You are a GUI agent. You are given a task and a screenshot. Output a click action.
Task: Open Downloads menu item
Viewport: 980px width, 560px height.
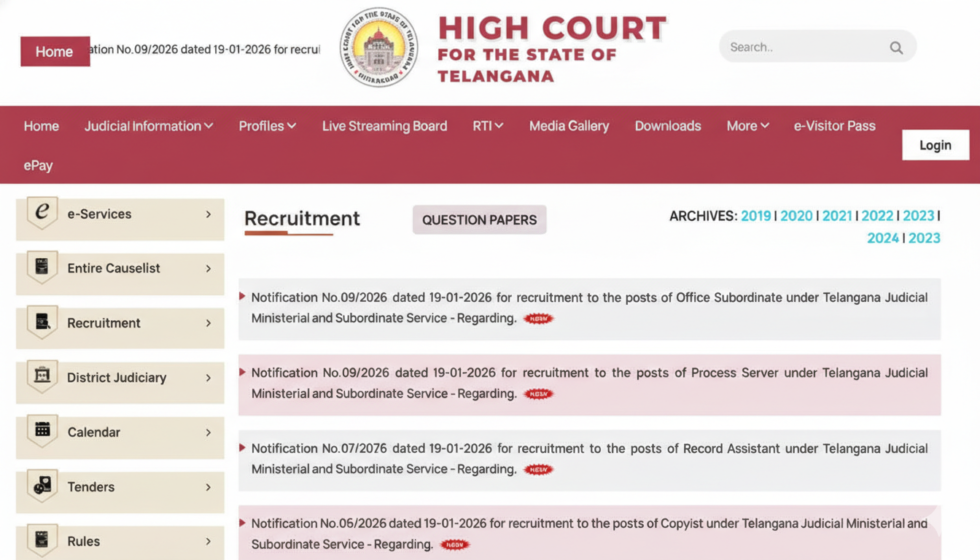click(x=668, y=126)
